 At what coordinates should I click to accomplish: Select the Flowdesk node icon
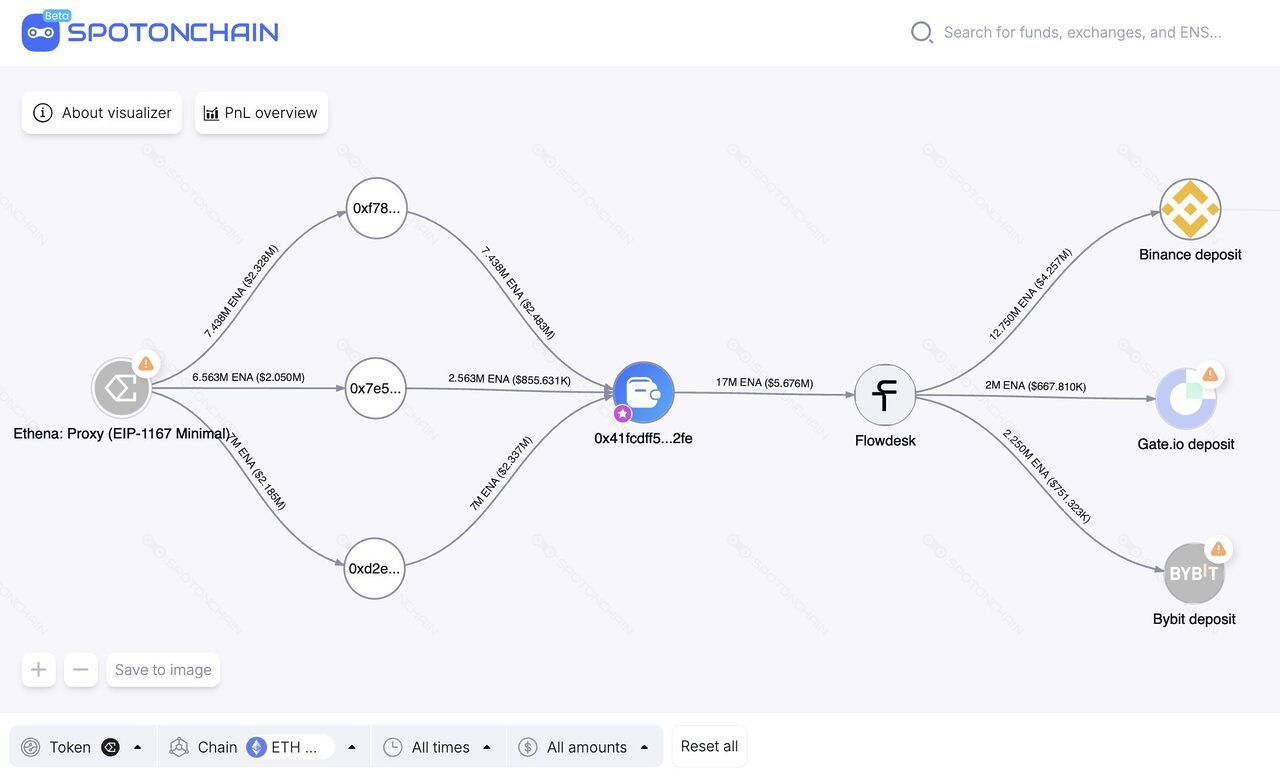point(885,395)
